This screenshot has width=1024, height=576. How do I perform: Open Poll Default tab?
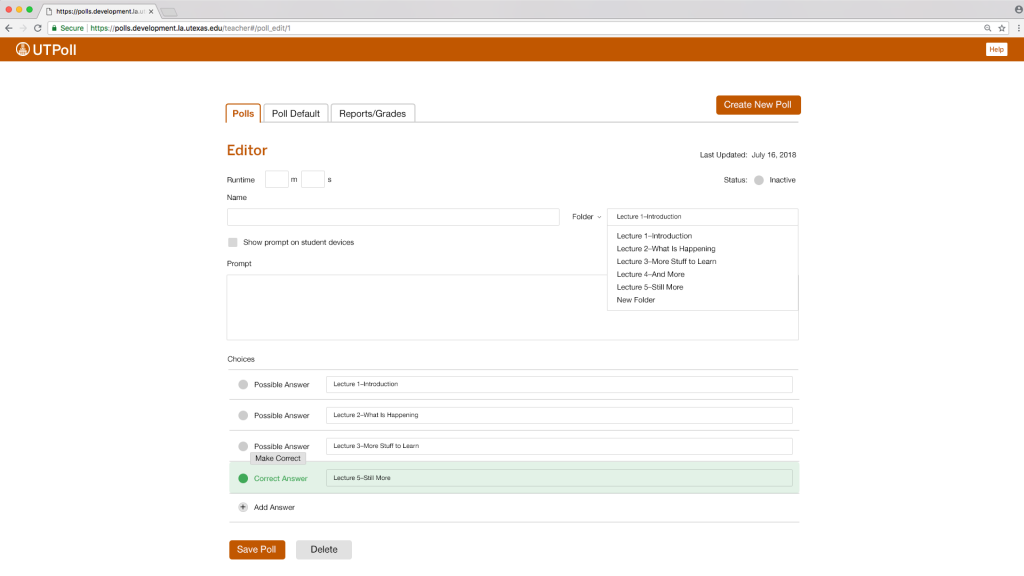(x=296, y=114)
